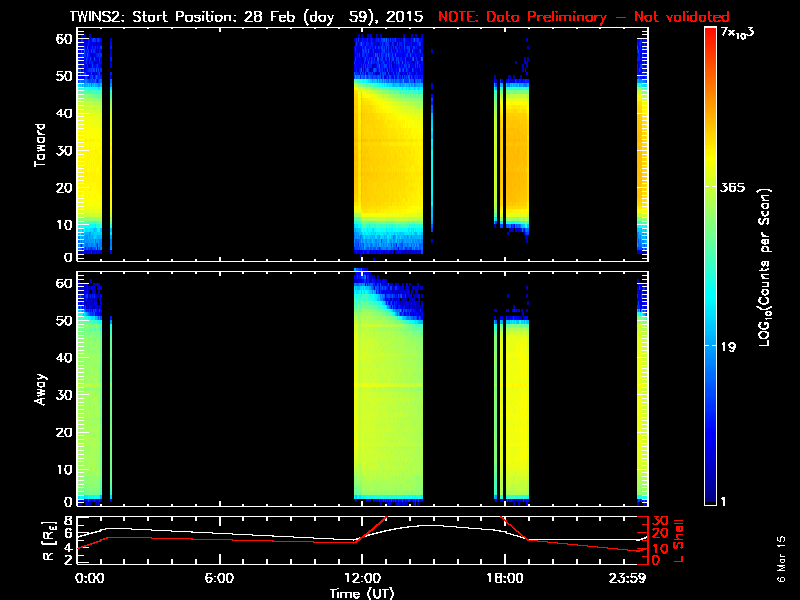Click the red 'Data Preliminary' note
The image size is (800, 600).
(584, 16)
